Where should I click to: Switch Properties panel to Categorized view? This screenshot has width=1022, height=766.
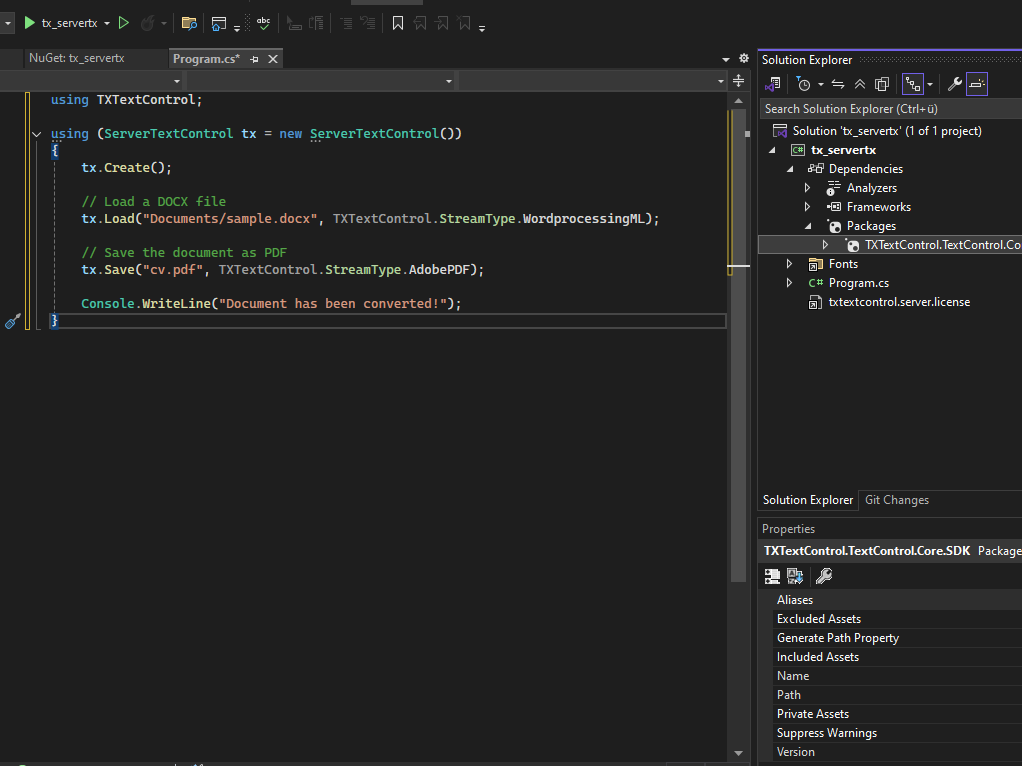tap(772, 576)
